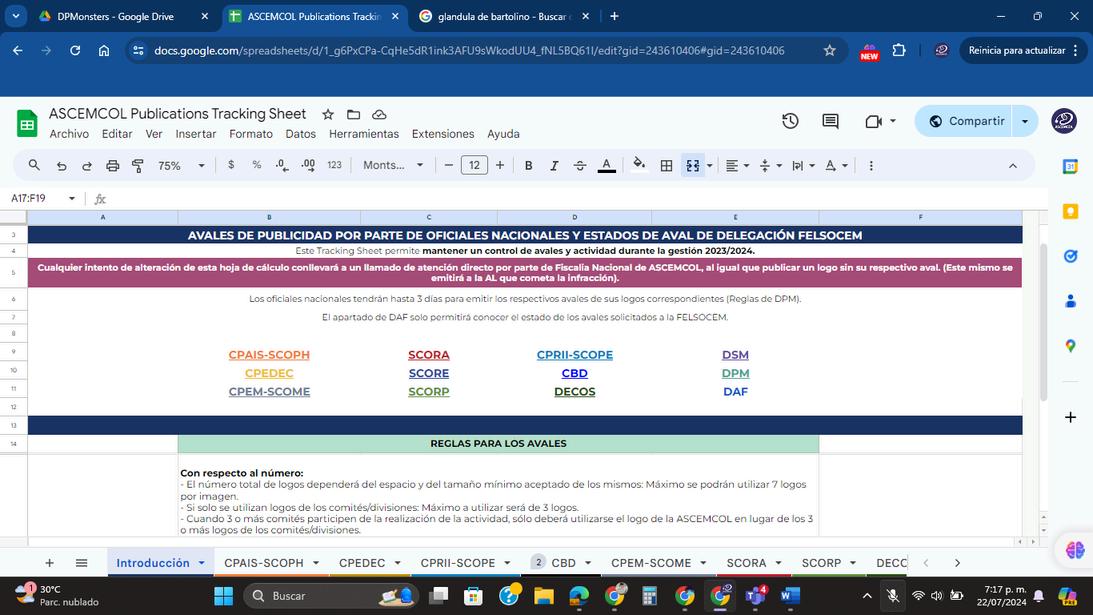Format as percent
The image size is (1093, 615).
point(257,165)
